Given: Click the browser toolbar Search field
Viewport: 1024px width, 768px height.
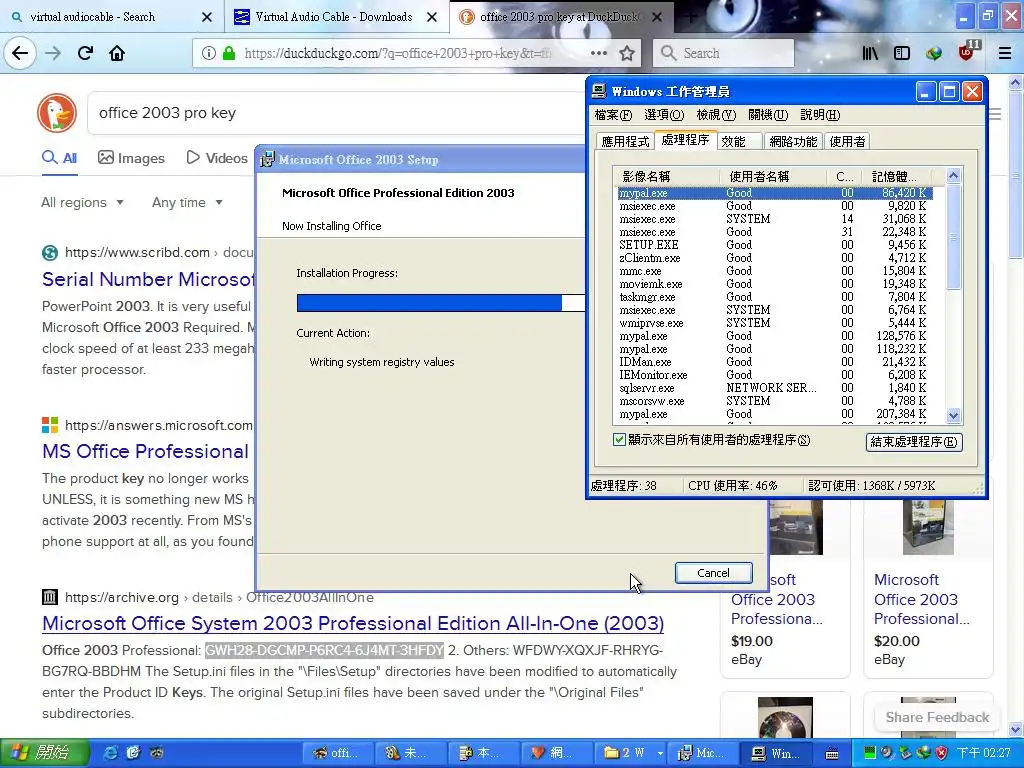Looking at the screenshot, I should click(724, 53).
